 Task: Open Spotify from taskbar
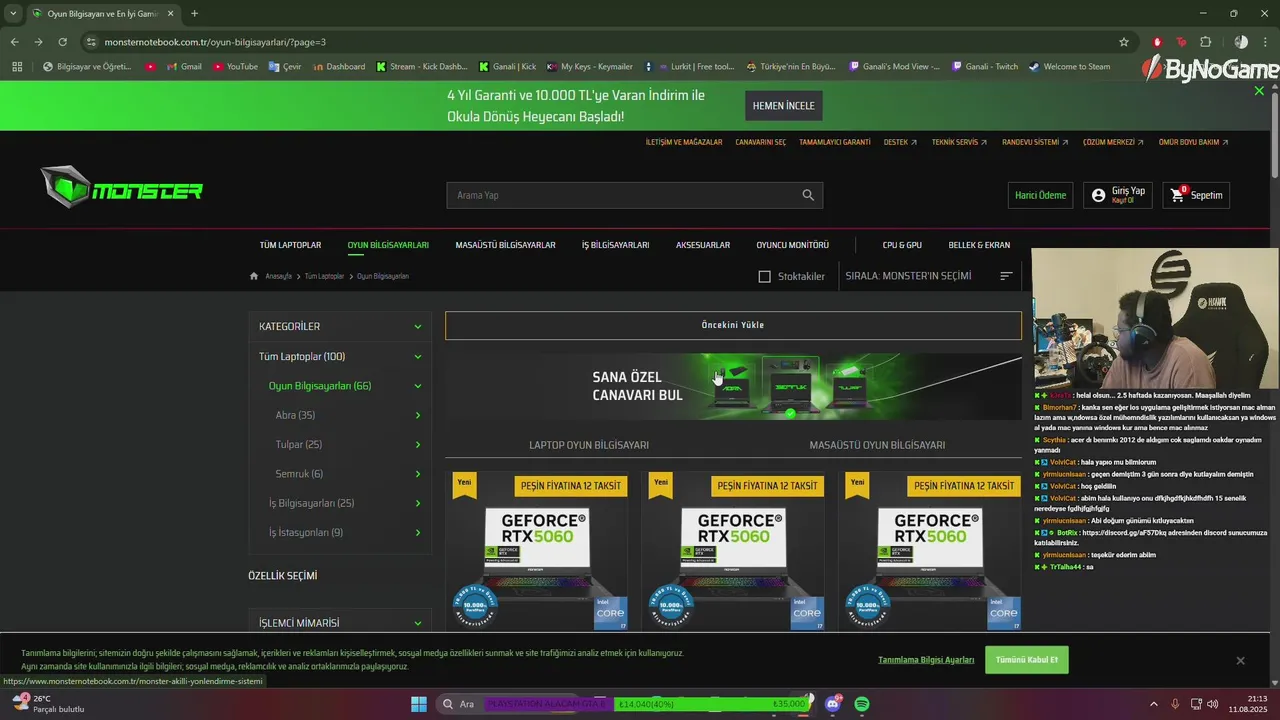[x=862, y=704]
